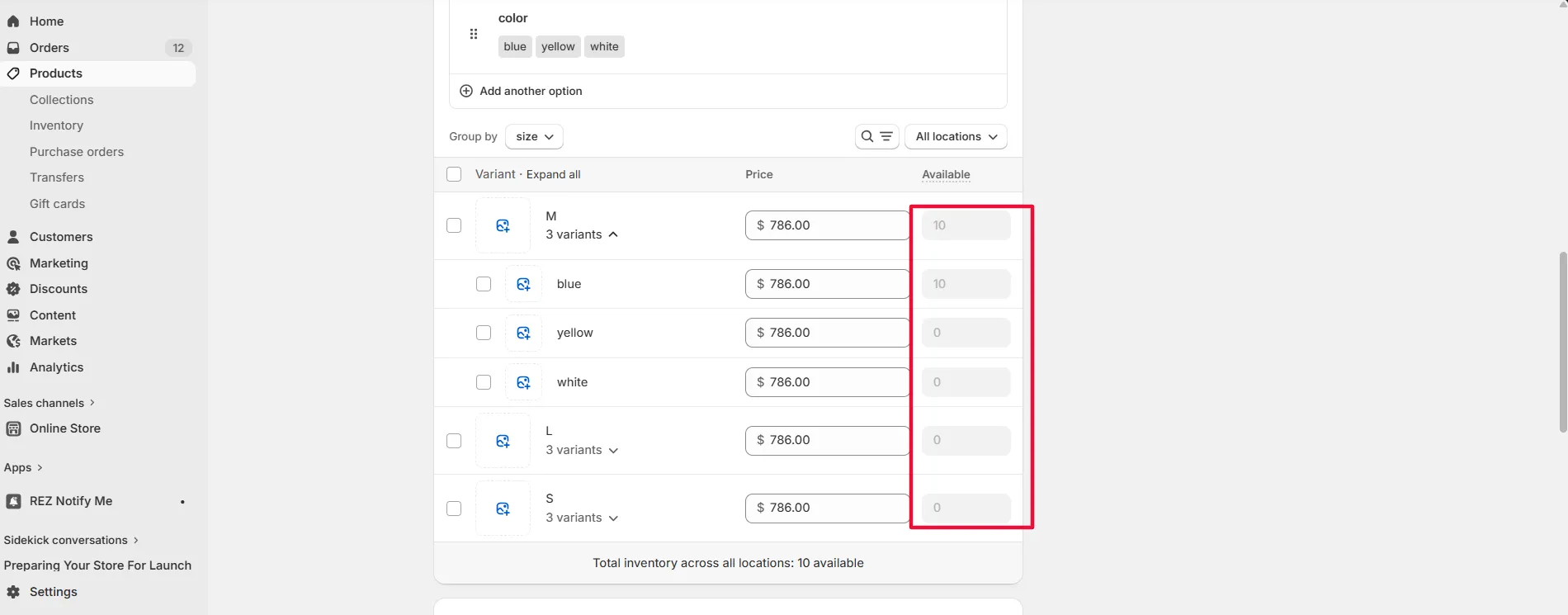Add image for the M variant group
The height and width of the screenshot is (615, 1568).
point(503,225)
